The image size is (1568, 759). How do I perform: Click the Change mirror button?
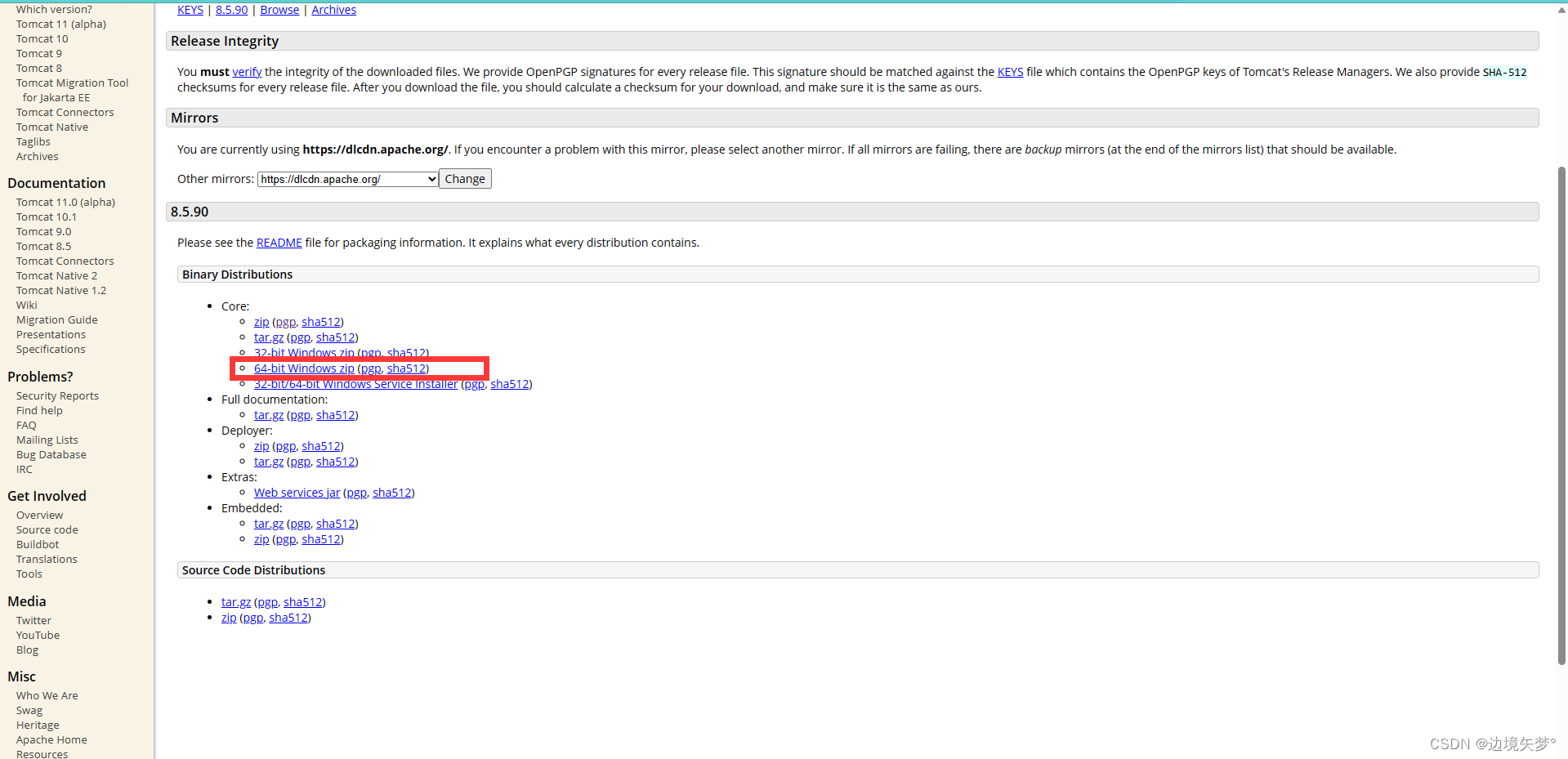coord(465,179)
